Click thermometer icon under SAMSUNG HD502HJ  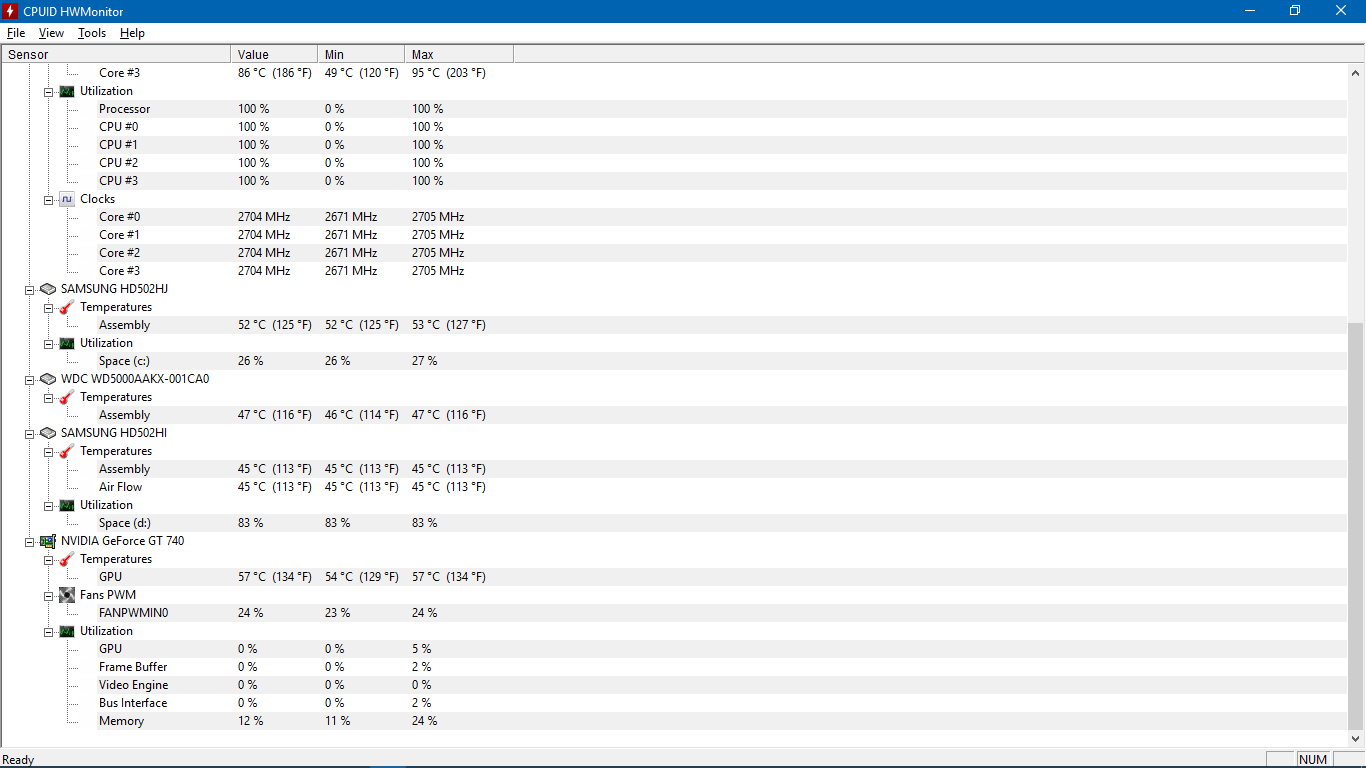click(x=67, y=307)
